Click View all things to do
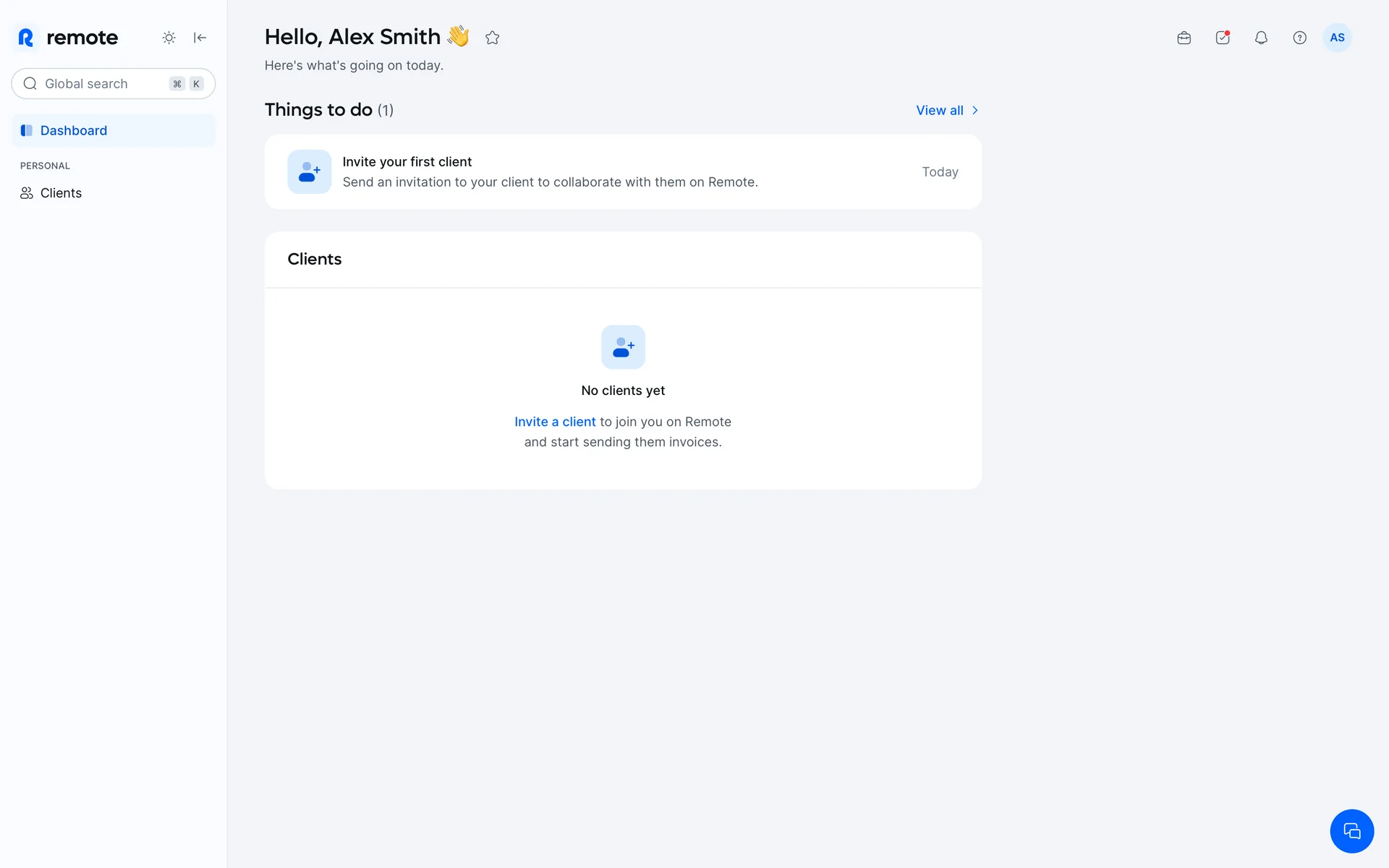Image resolution: width=1389 pixels, height=868 pixels. tap(939, 111)
